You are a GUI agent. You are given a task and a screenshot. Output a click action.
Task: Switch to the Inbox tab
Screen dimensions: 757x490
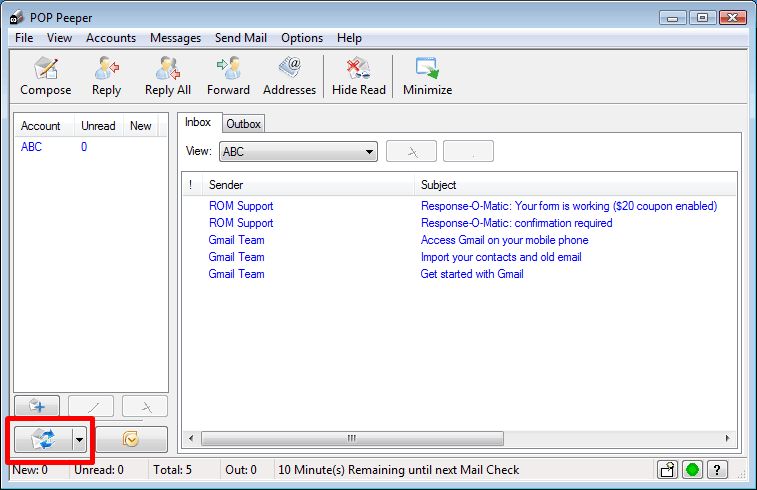[x=198, y=122]
